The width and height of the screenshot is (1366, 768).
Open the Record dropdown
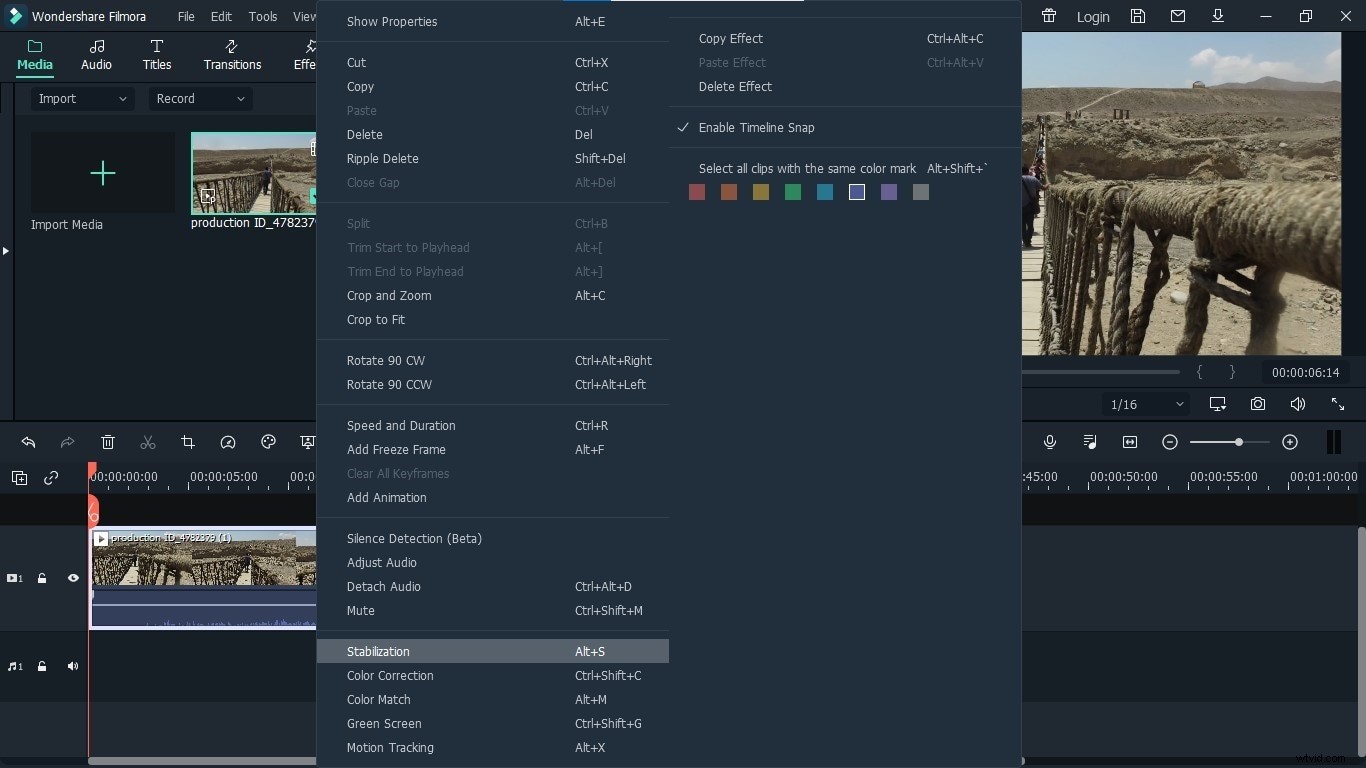(x=199, y=99)
